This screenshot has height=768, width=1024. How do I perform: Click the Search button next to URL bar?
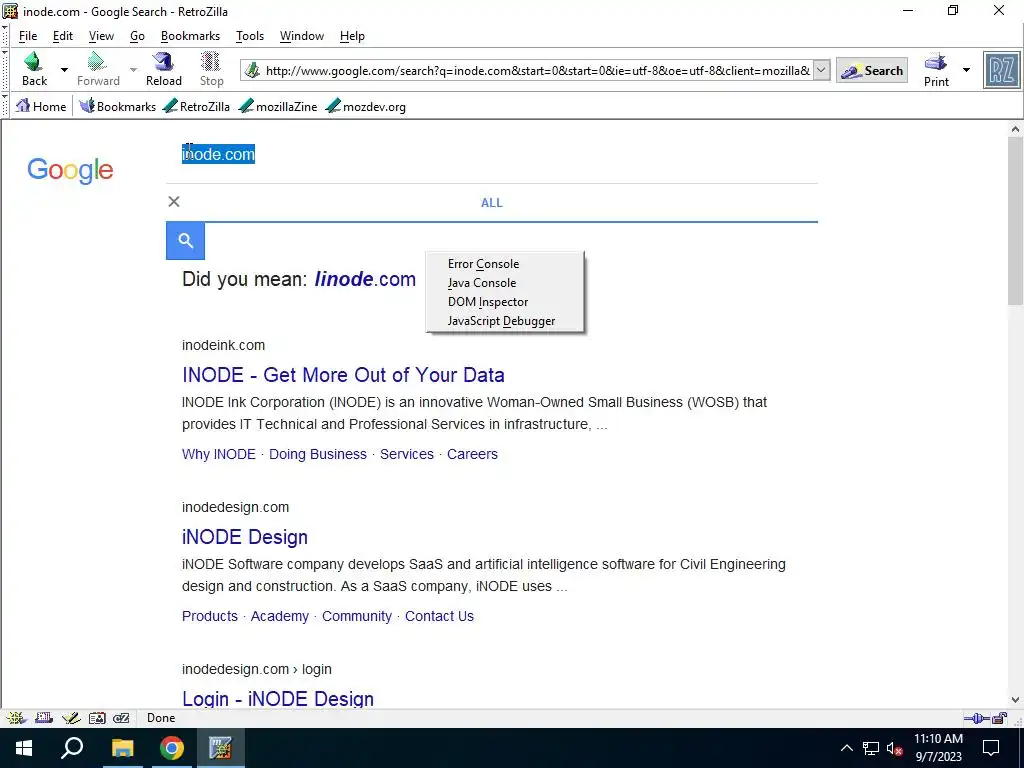871,71
